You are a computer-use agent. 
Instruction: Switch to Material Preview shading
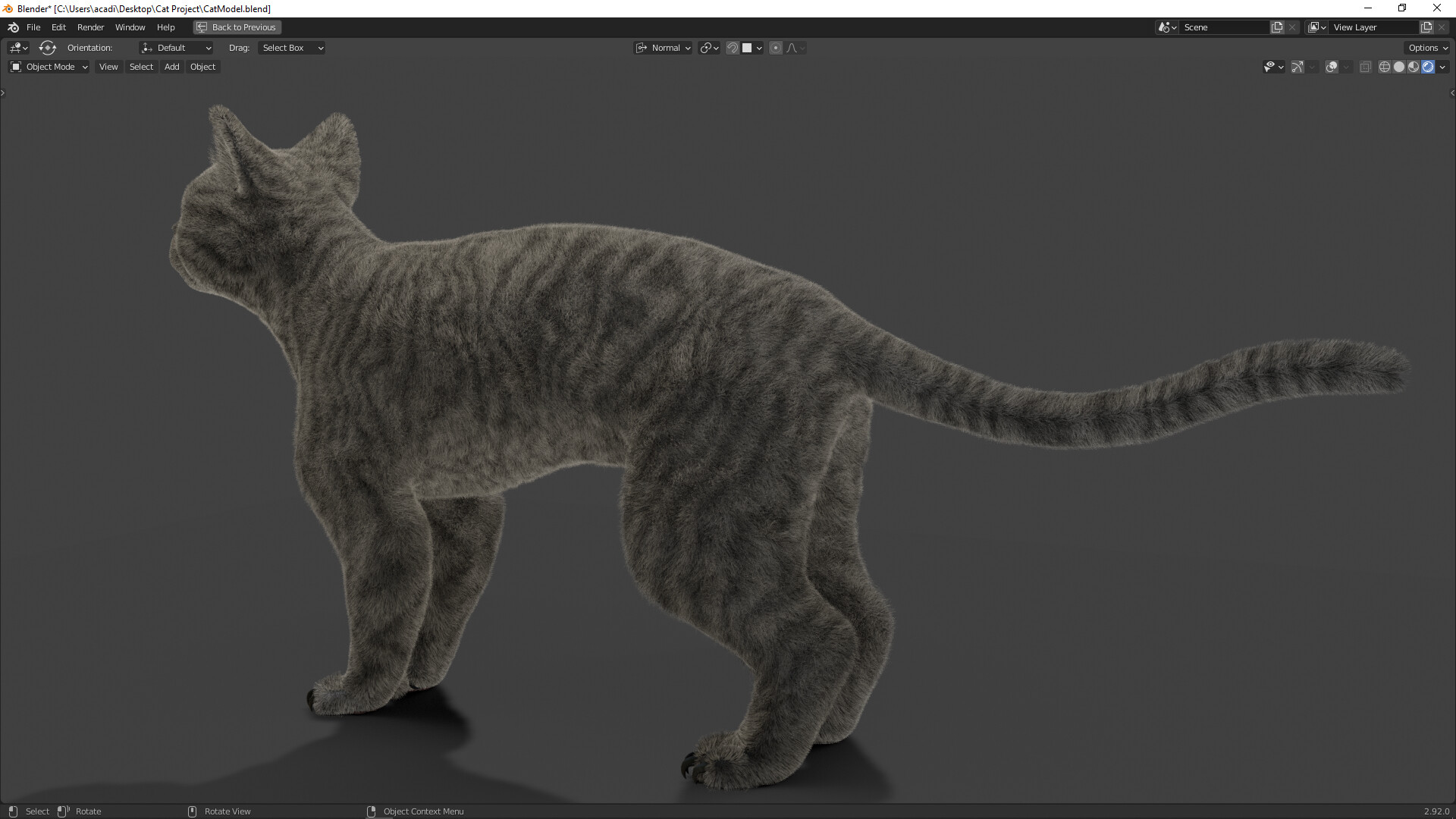(1412, 67)
